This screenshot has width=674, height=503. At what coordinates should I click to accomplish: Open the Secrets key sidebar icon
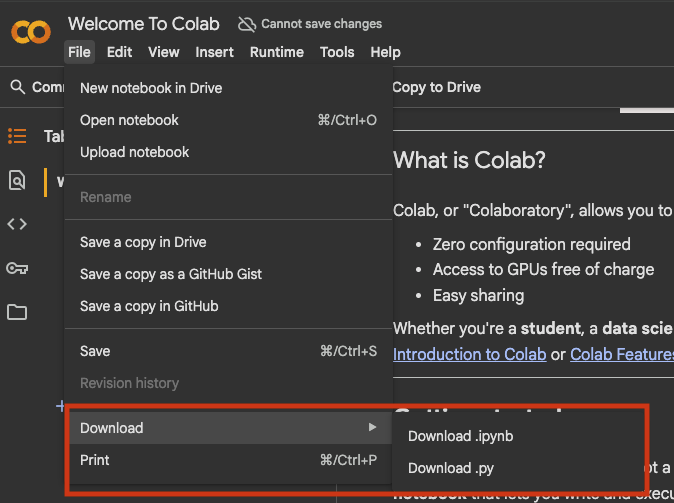17,269
